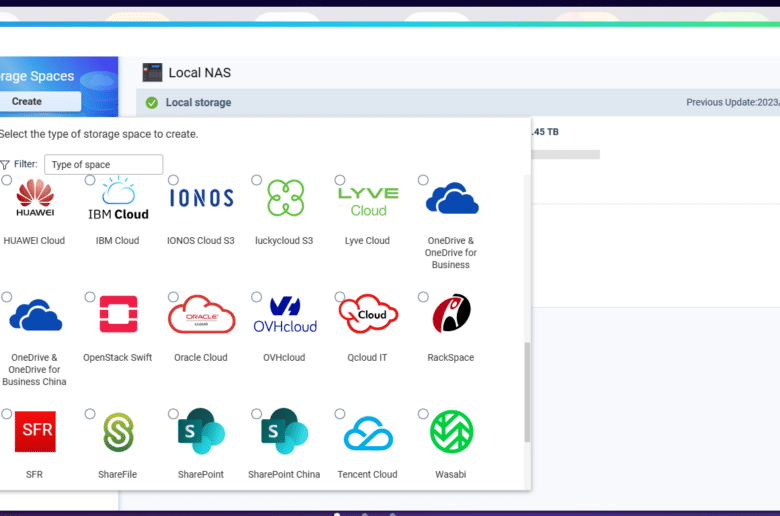This screenshot has height=516, width=780.
Task: Click the OneDrive for Business China logo
Action: tap(35, 315)
